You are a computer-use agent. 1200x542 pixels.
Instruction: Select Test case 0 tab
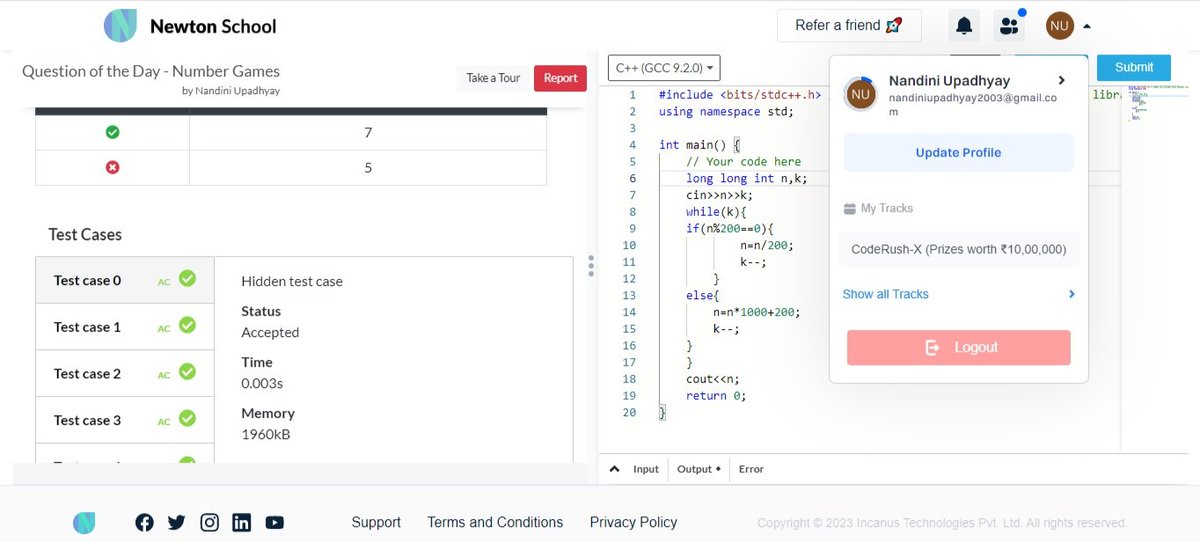(x=124, y=280)
